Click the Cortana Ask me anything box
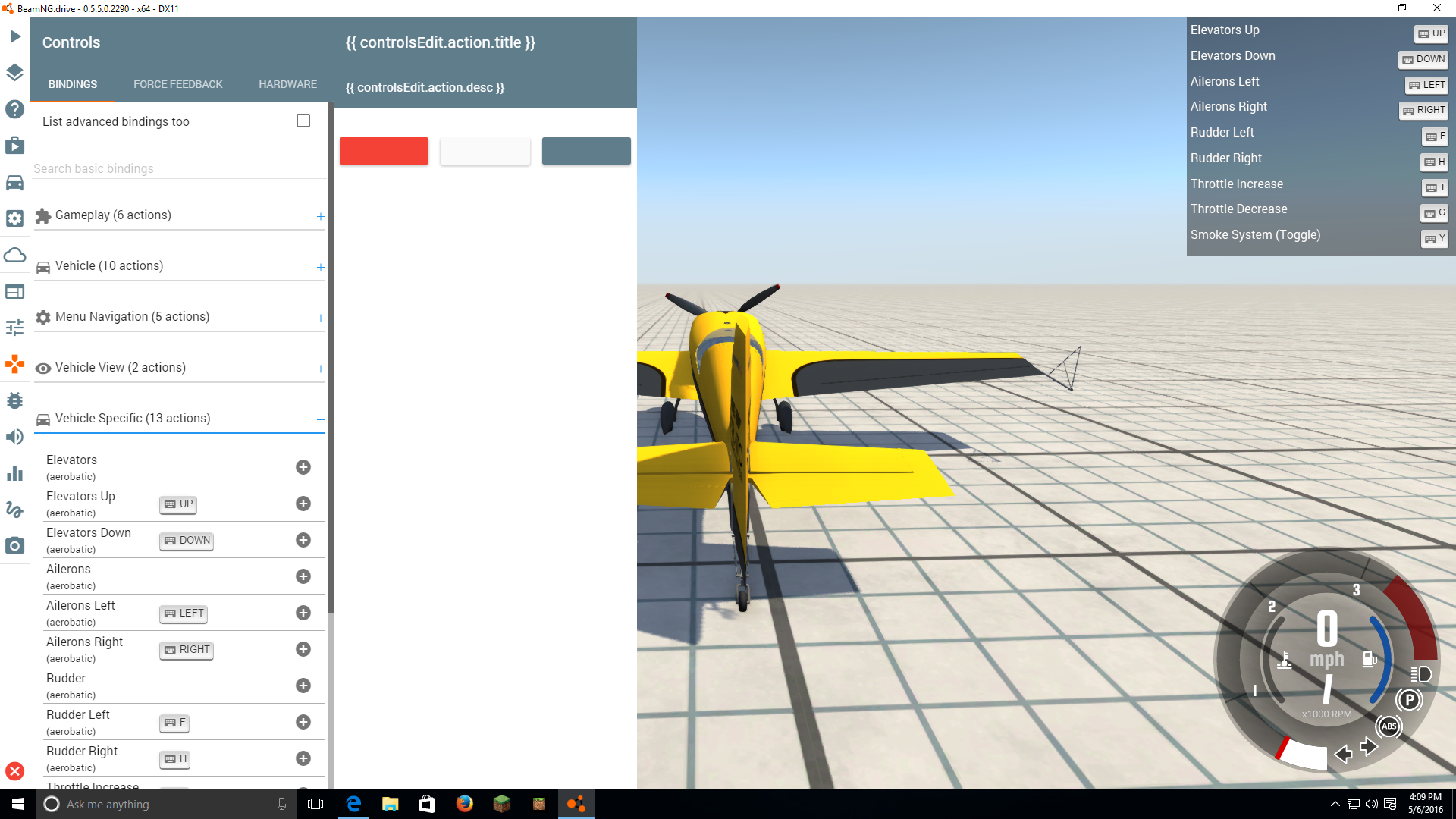The image size is (1456, 819). tap(165, 804)
